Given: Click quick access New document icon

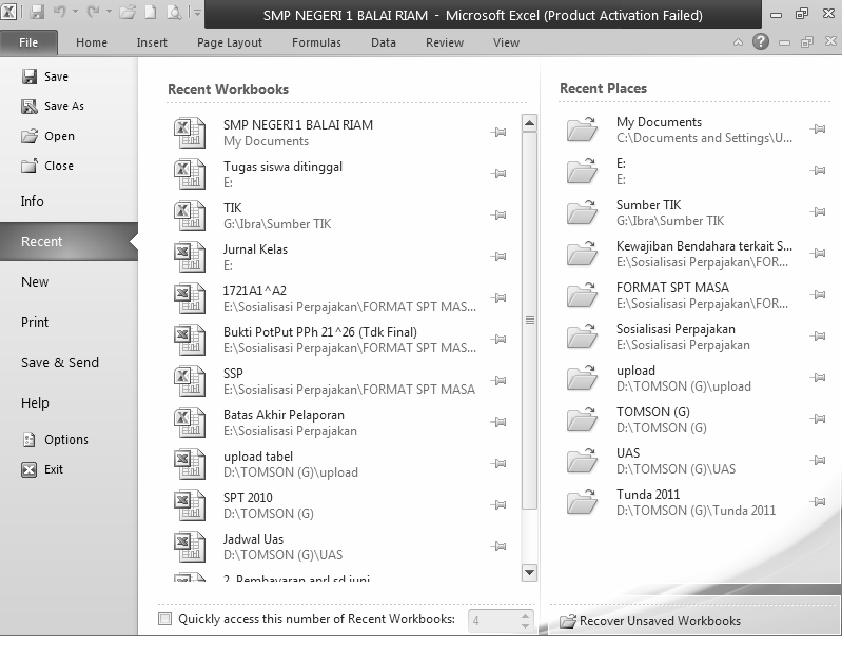Looking at the screenshot, I should [x=150, y=12].
